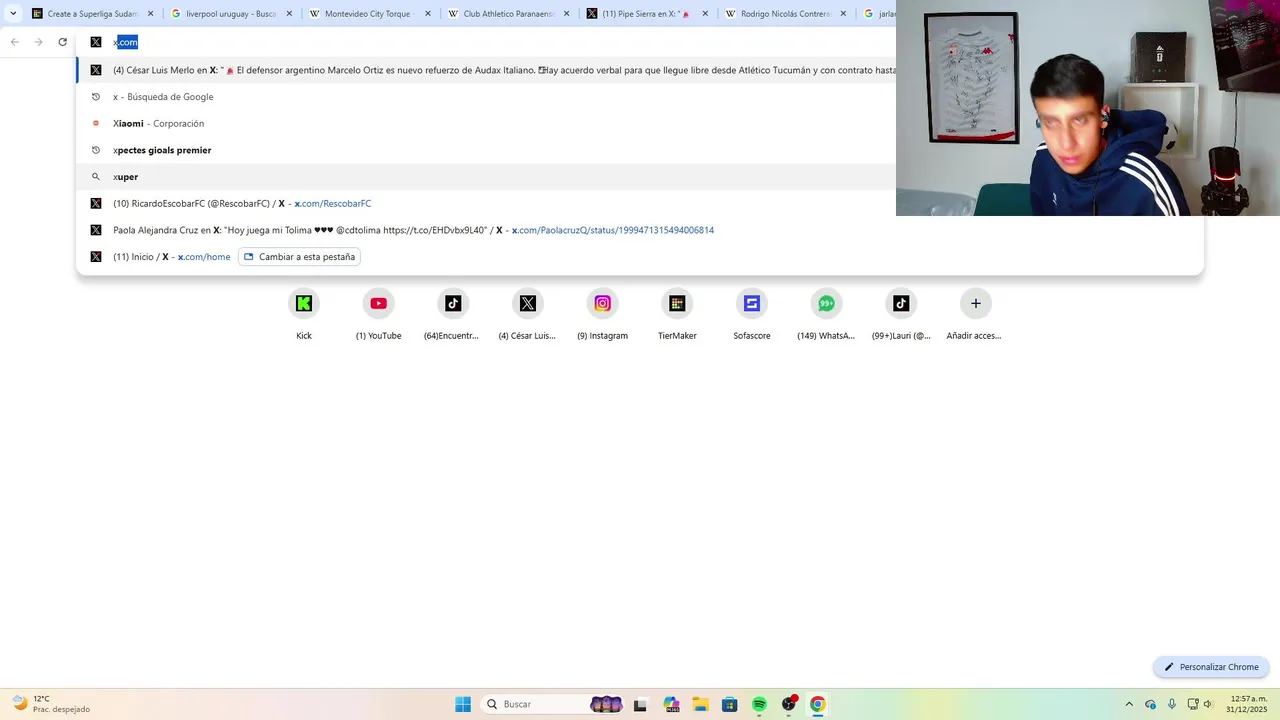
Task: Click the browser forward arrow
Action: tap(39, 42)
